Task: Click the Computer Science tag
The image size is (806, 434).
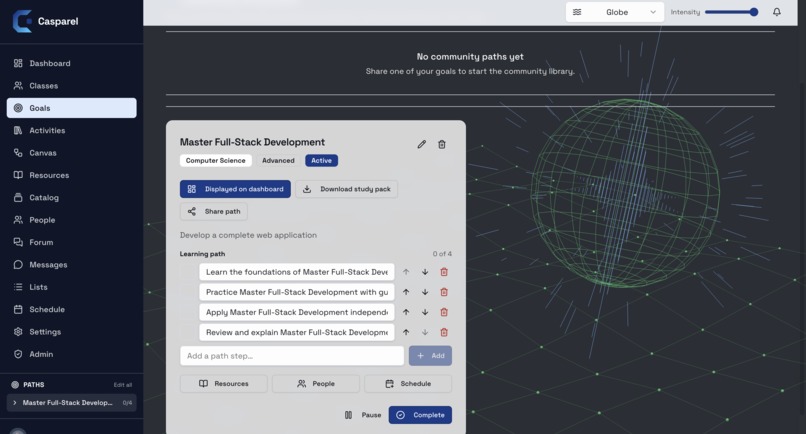Action: point(215,160)
